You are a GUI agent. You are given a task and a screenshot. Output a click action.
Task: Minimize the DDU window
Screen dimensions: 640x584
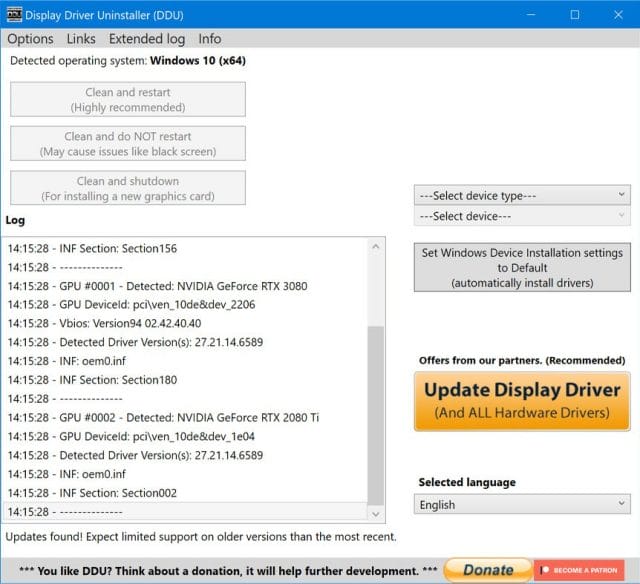point(531,15)
